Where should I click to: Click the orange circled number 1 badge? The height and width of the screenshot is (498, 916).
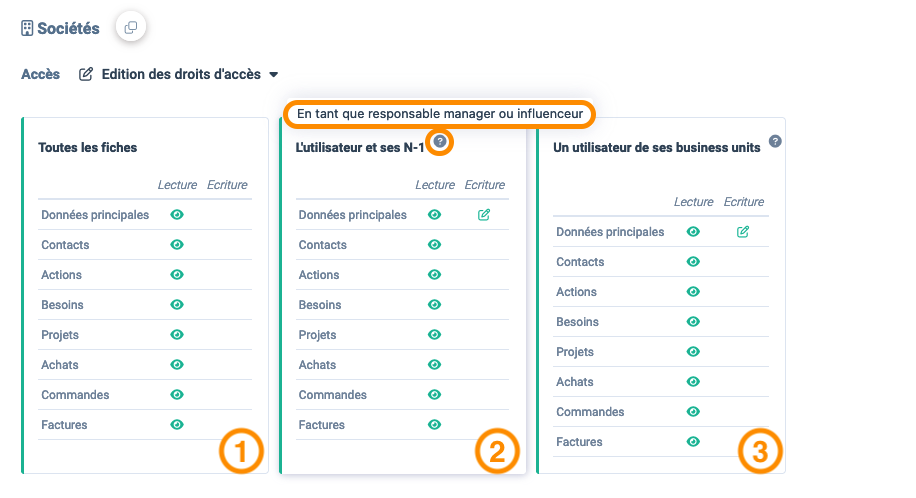tap(241, 451)
